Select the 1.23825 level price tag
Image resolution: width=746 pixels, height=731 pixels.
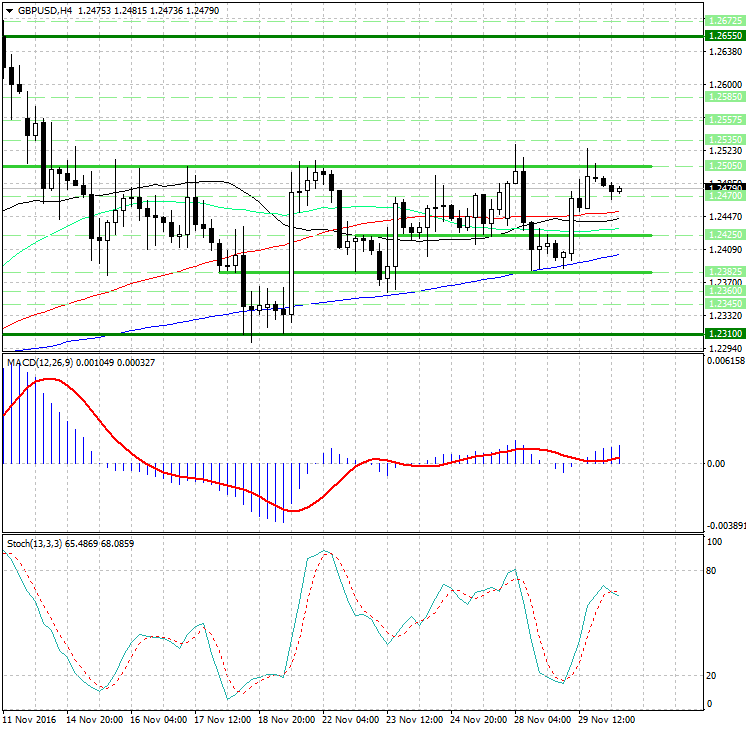tap(725, 272)
